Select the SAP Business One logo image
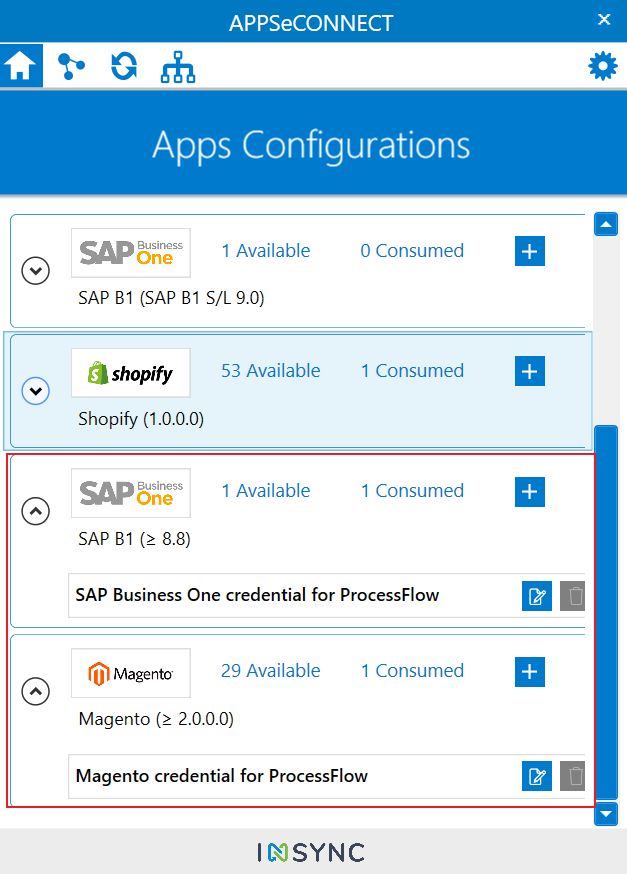Screen dimensions: 627x874 click(130, 253)
